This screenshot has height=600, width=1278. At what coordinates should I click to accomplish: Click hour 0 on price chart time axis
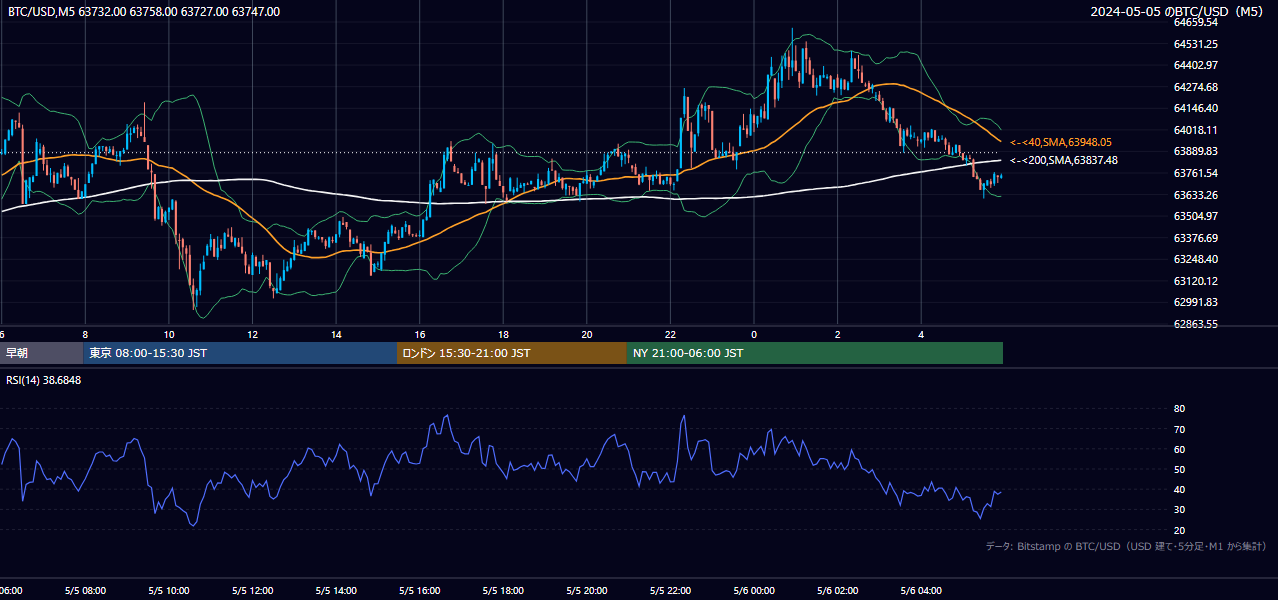(x=754, y=334)
